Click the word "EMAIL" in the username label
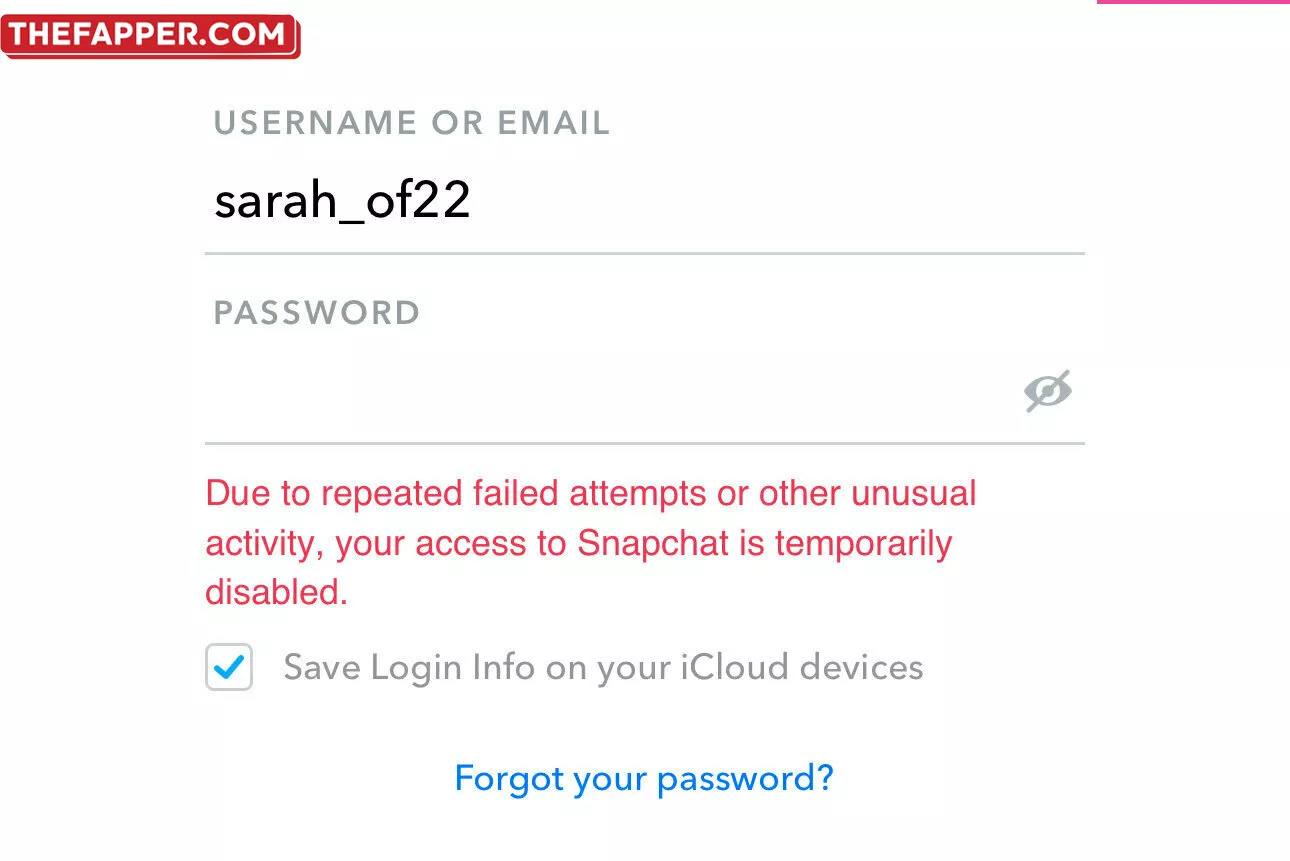1290x861 pixels. click(554, 123)
